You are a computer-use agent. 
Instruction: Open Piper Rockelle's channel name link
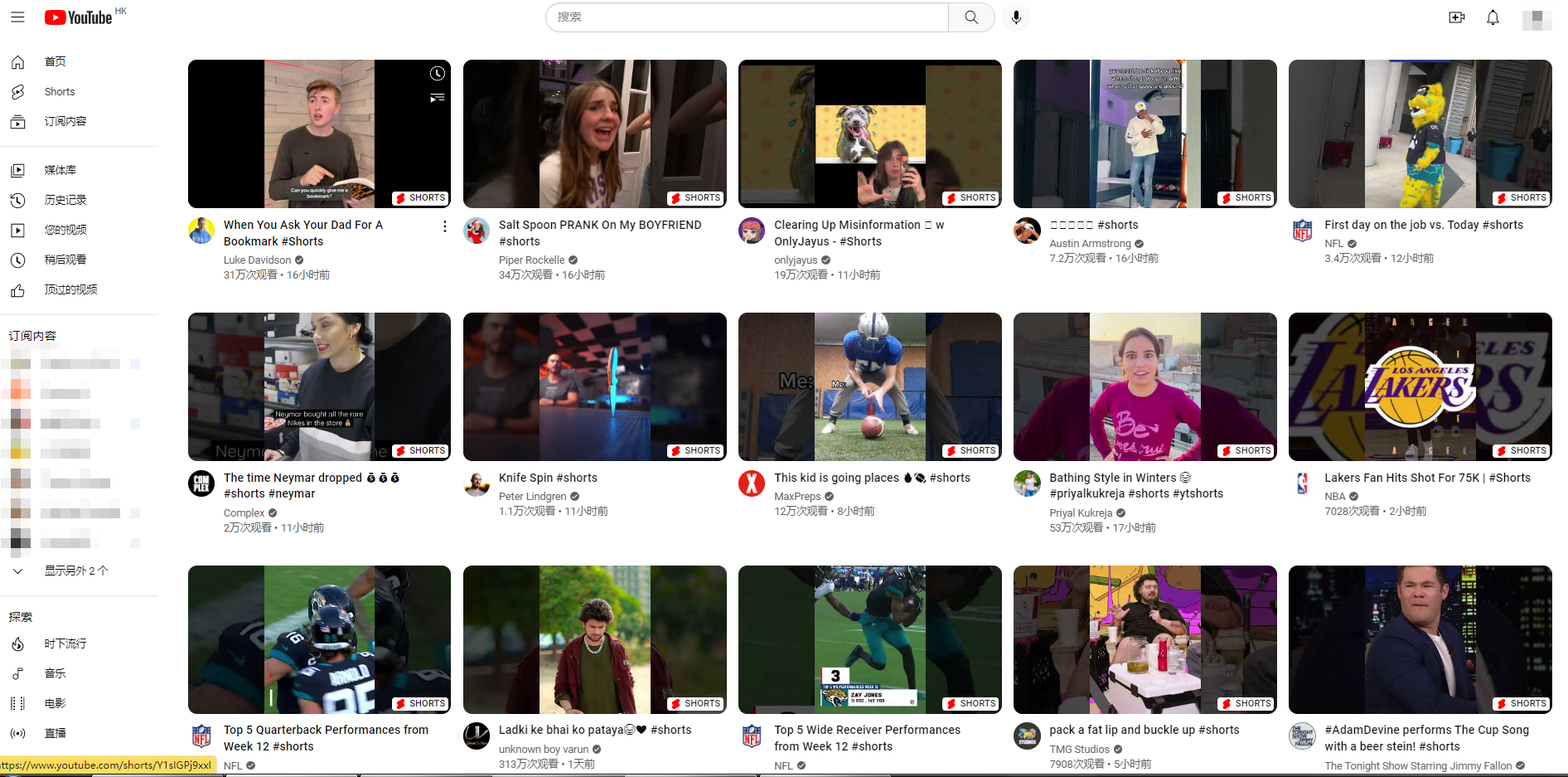tap(532, 260)
